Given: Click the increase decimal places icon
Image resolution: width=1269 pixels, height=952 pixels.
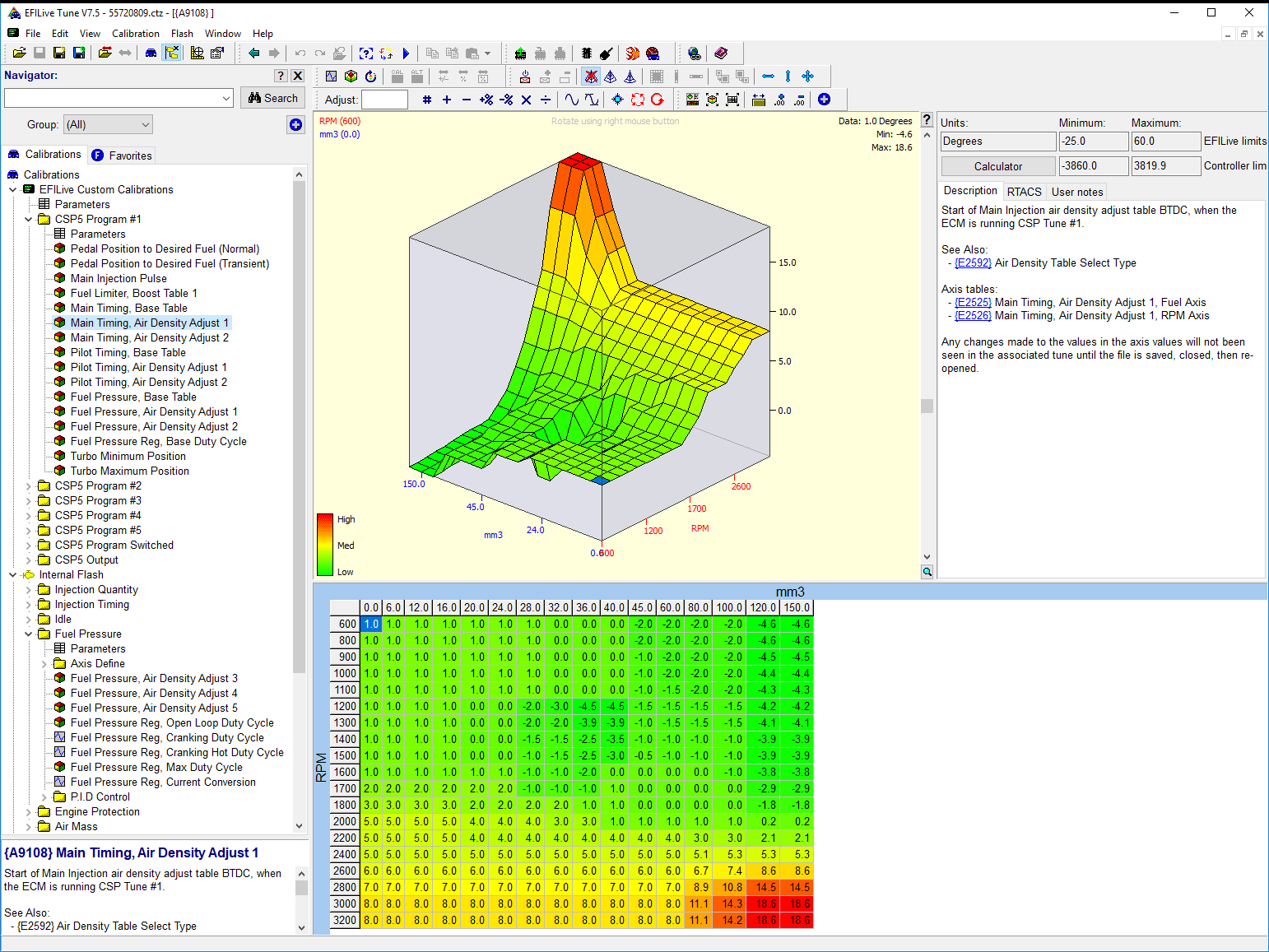Looking at the screenshot, I should 779,100.
